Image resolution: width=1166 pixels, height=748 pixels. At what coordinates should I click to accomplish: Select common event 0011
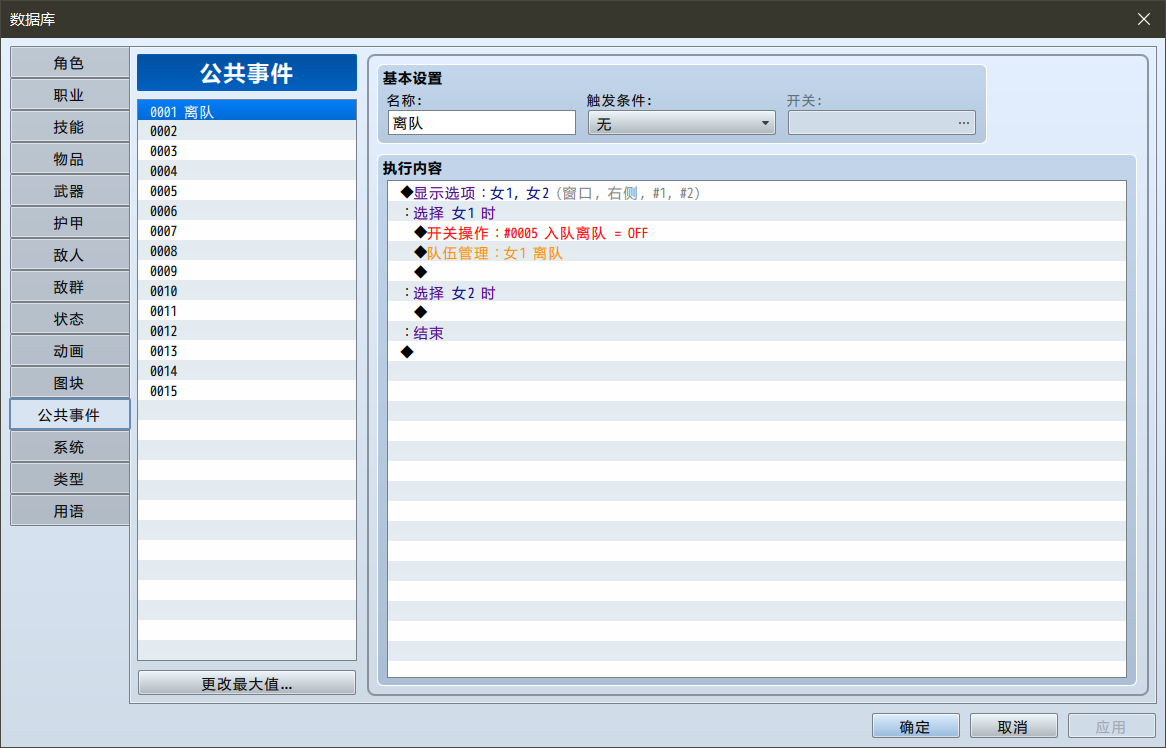point(247,311)
